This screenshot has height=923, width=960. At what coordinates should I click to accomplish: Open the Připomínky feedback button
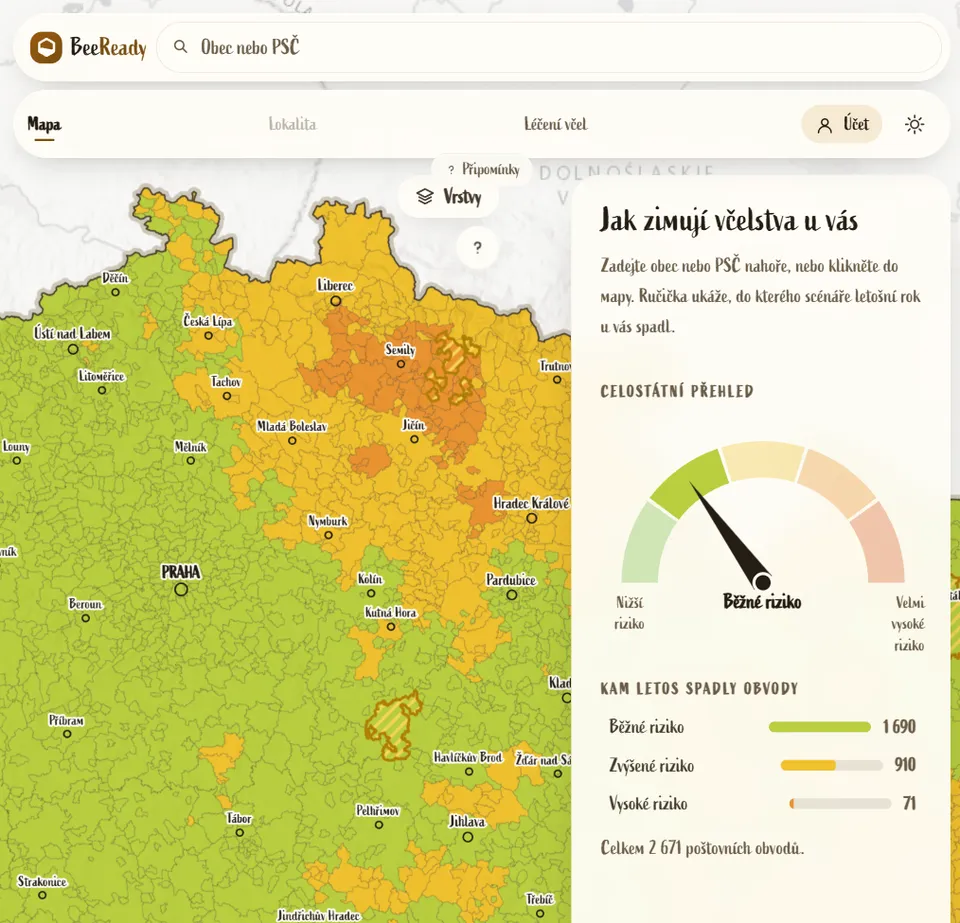point(482,169)
